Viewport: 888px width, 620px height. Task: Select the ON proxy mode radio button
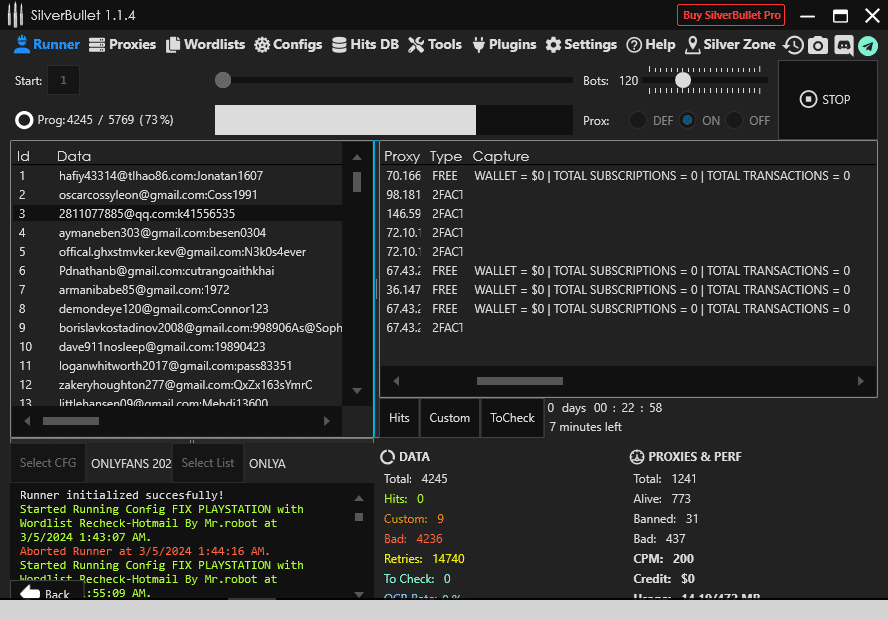[x=687, y=120]
